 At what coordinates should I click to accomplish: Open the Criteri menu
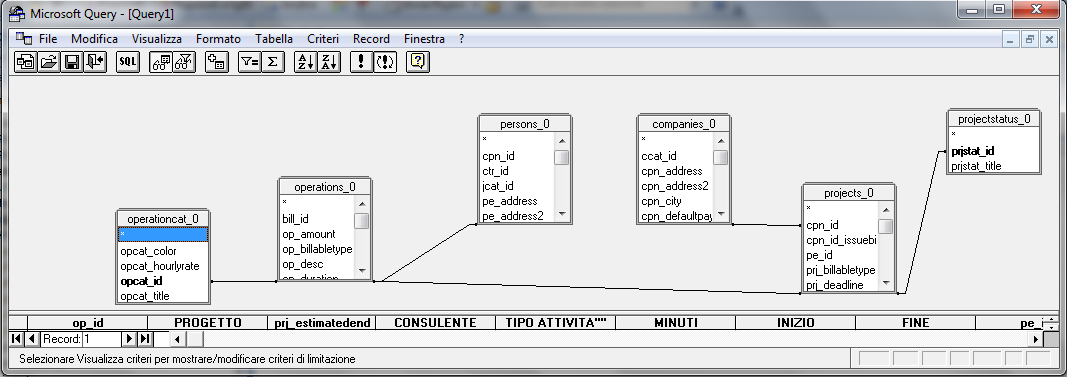click(323, 39)
